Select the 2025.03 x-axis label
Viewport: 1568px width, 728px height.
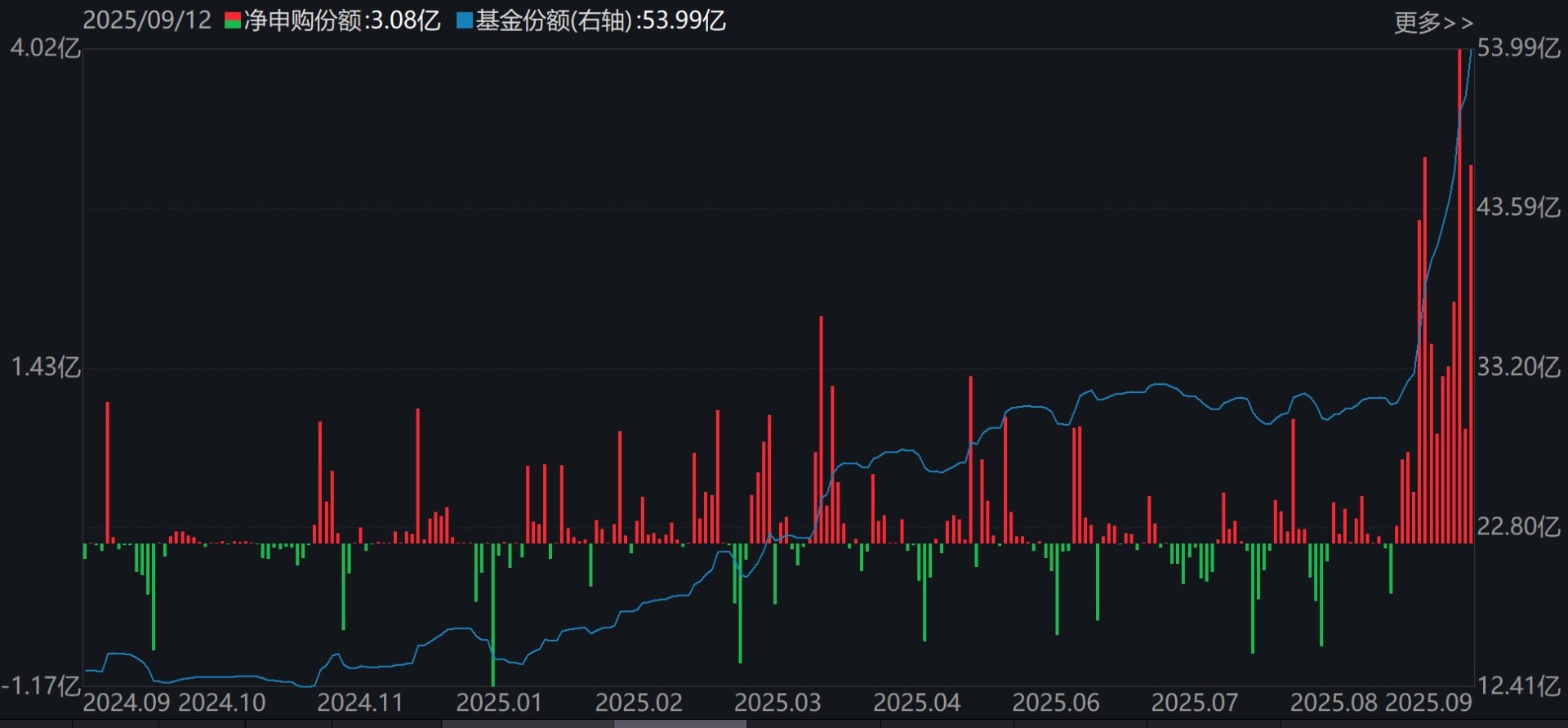(777, 703)
